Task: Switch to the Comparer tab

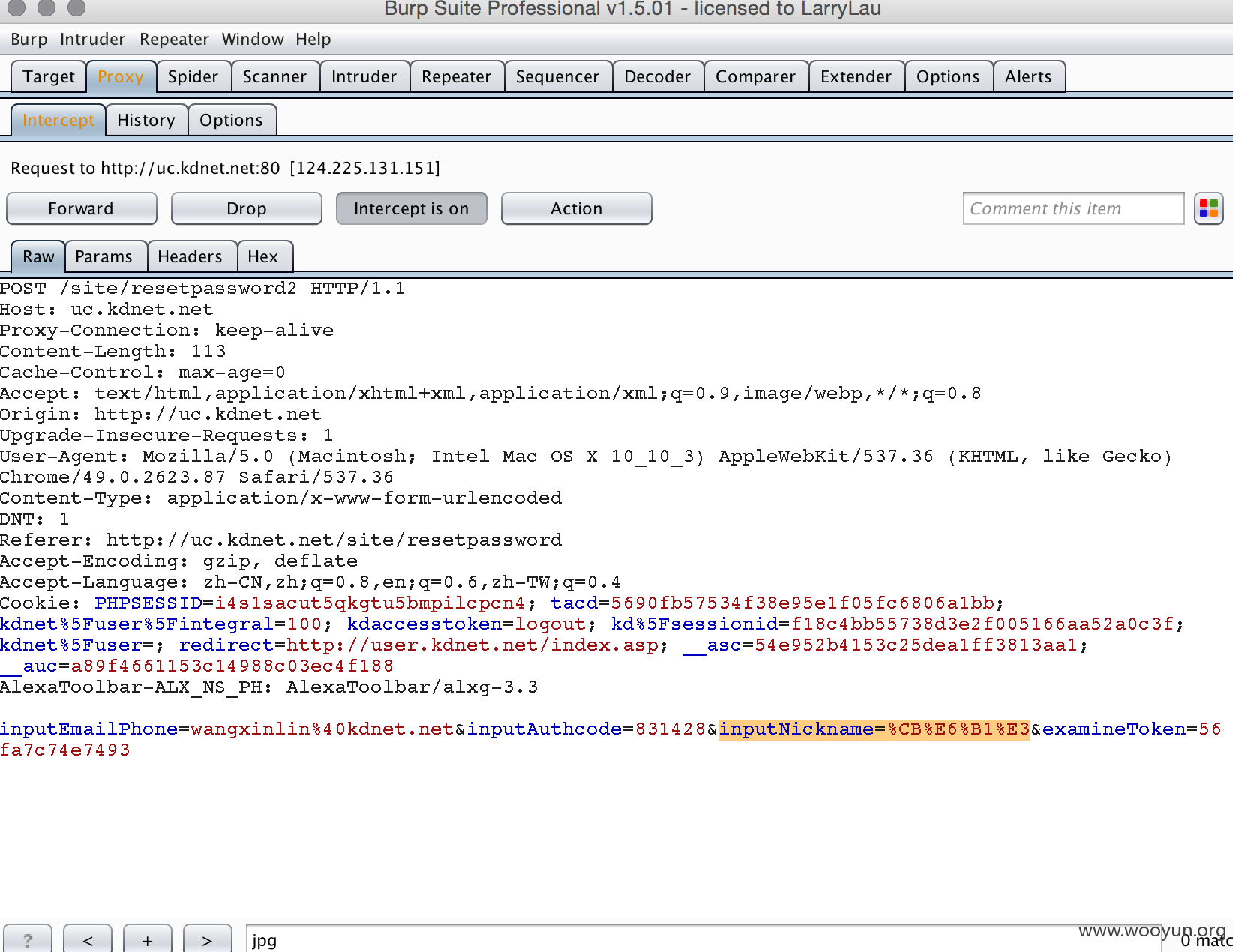Action: pos(755,76)
